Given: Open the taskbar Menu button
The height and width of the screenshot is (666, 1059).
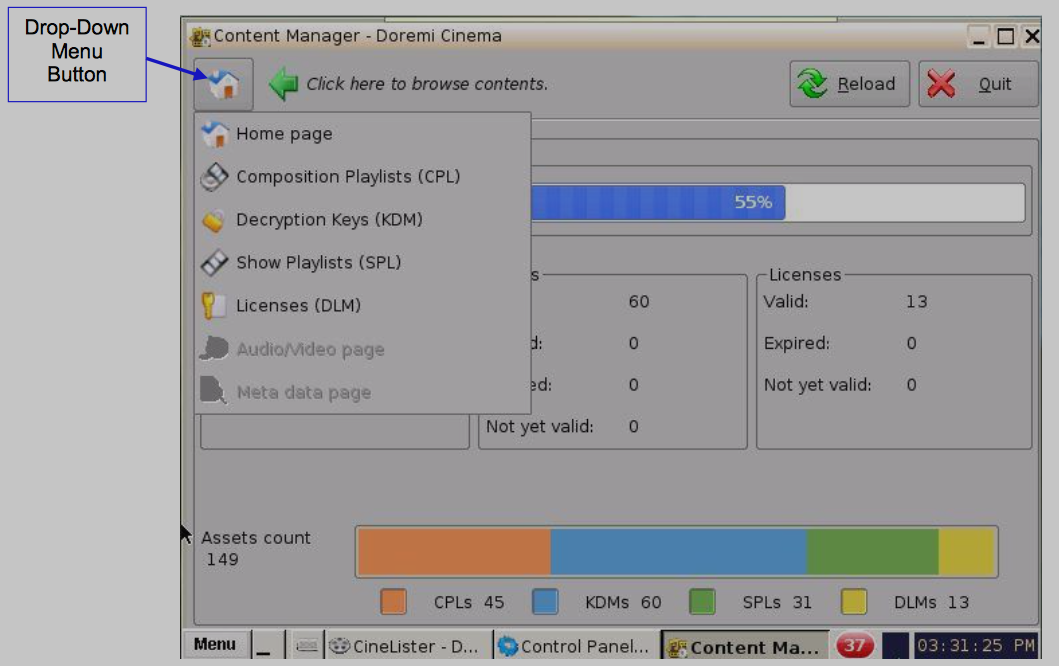Looking at the screenshot, I should pyautogui.click(x=214, y=645).
